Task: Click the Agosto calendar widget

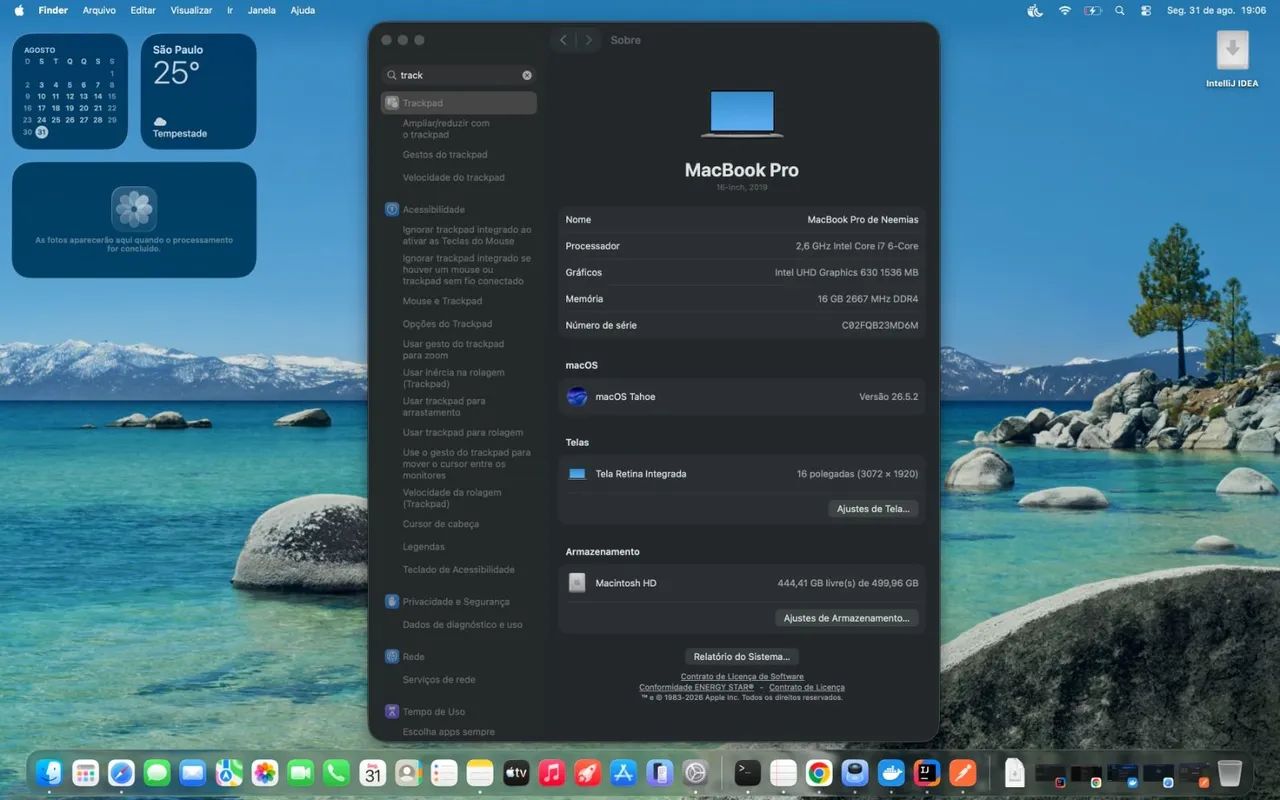Action: (70, 91)
